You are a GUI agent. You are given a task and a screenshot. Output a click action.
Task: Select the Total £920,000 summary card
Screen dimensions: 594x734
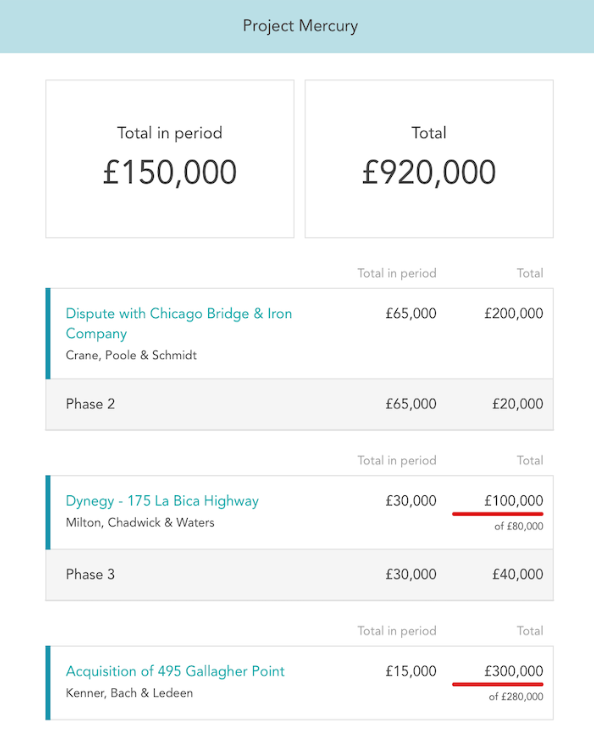tap(429, 159)
